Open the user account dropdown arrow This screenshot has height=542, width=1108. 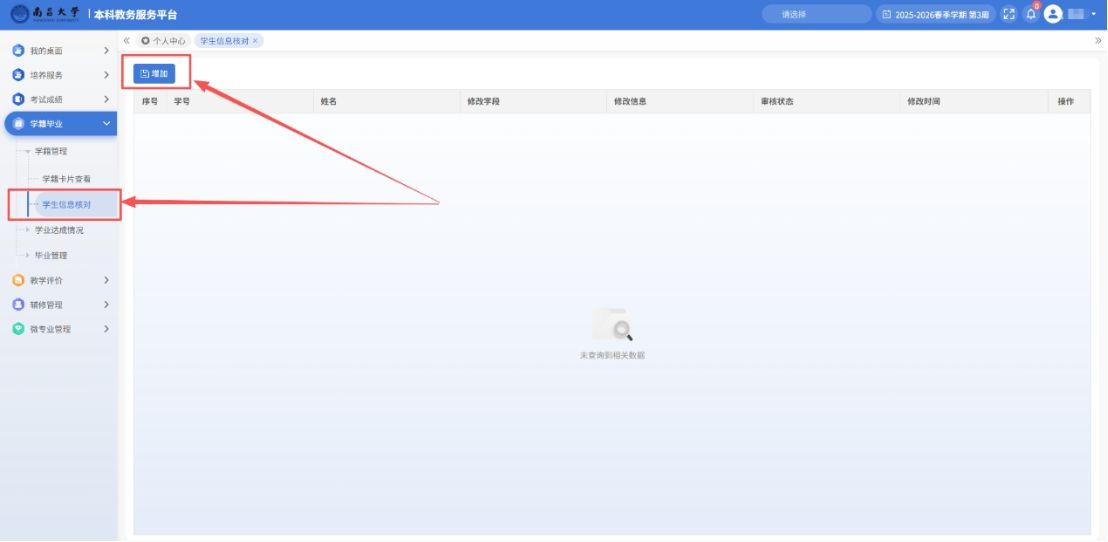[x=1094, y=14]
